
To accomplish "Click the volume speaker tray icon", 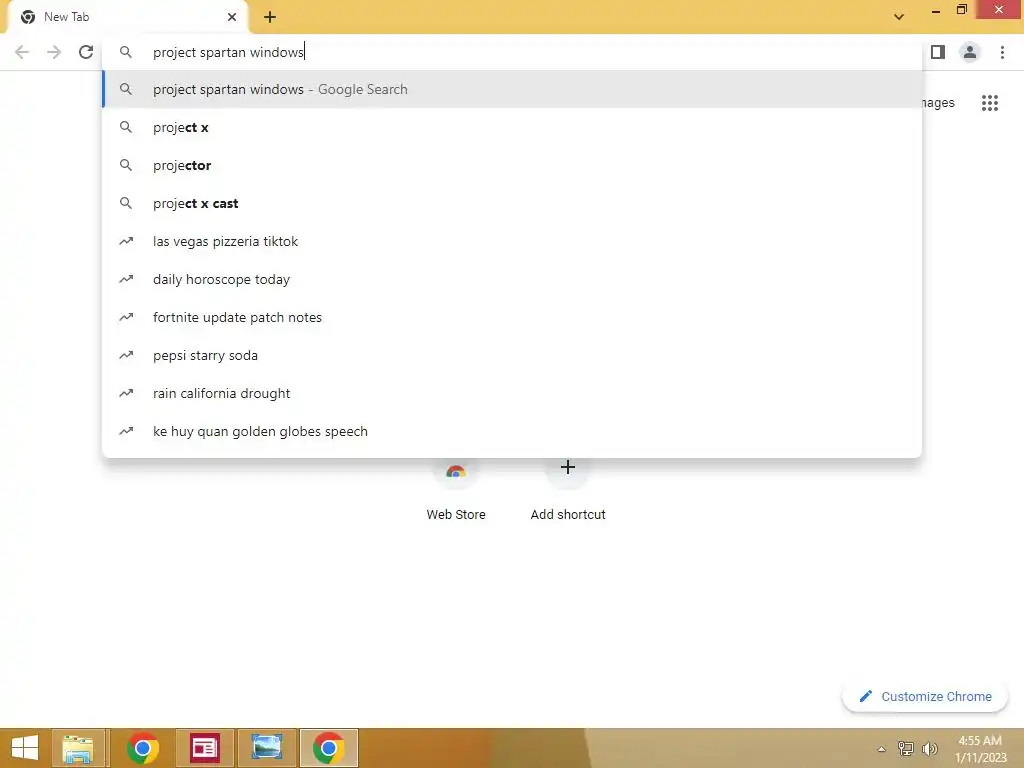I will [930, 748].
